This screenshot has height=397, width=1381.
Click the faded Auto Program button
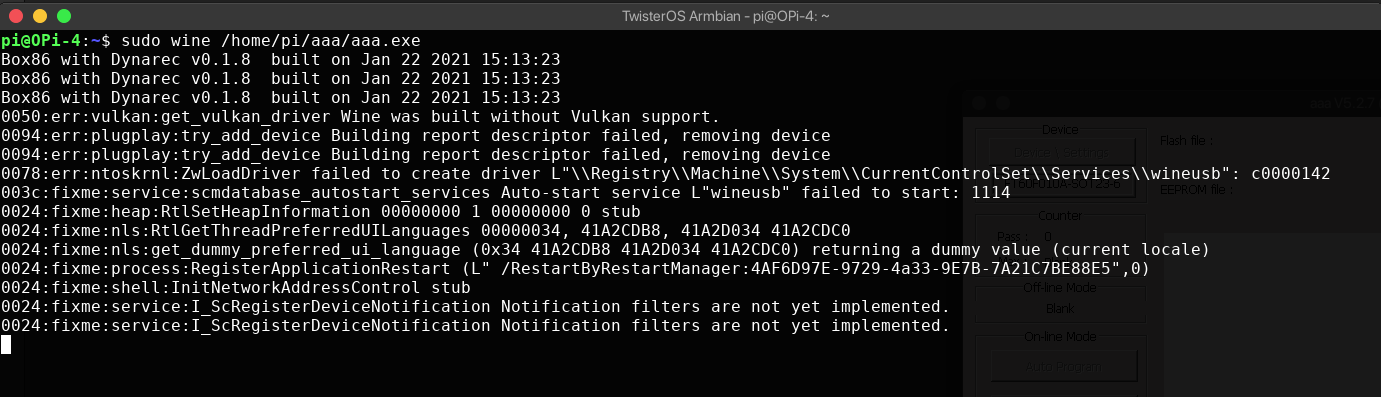click(1064, 366)
